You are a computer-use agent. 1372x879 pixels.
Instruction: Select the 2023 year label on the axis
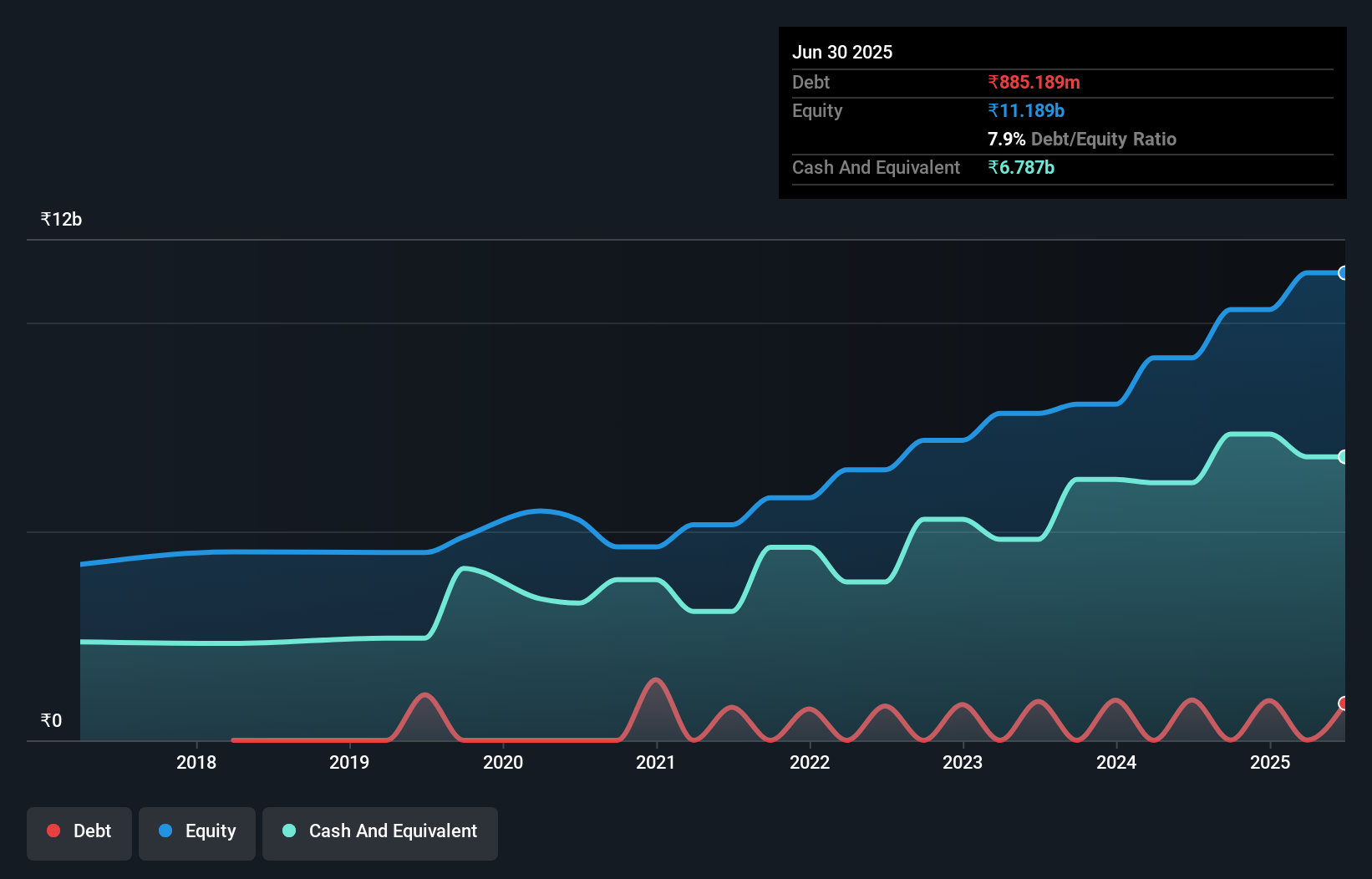pyautogui.click(x=963, y=762)
